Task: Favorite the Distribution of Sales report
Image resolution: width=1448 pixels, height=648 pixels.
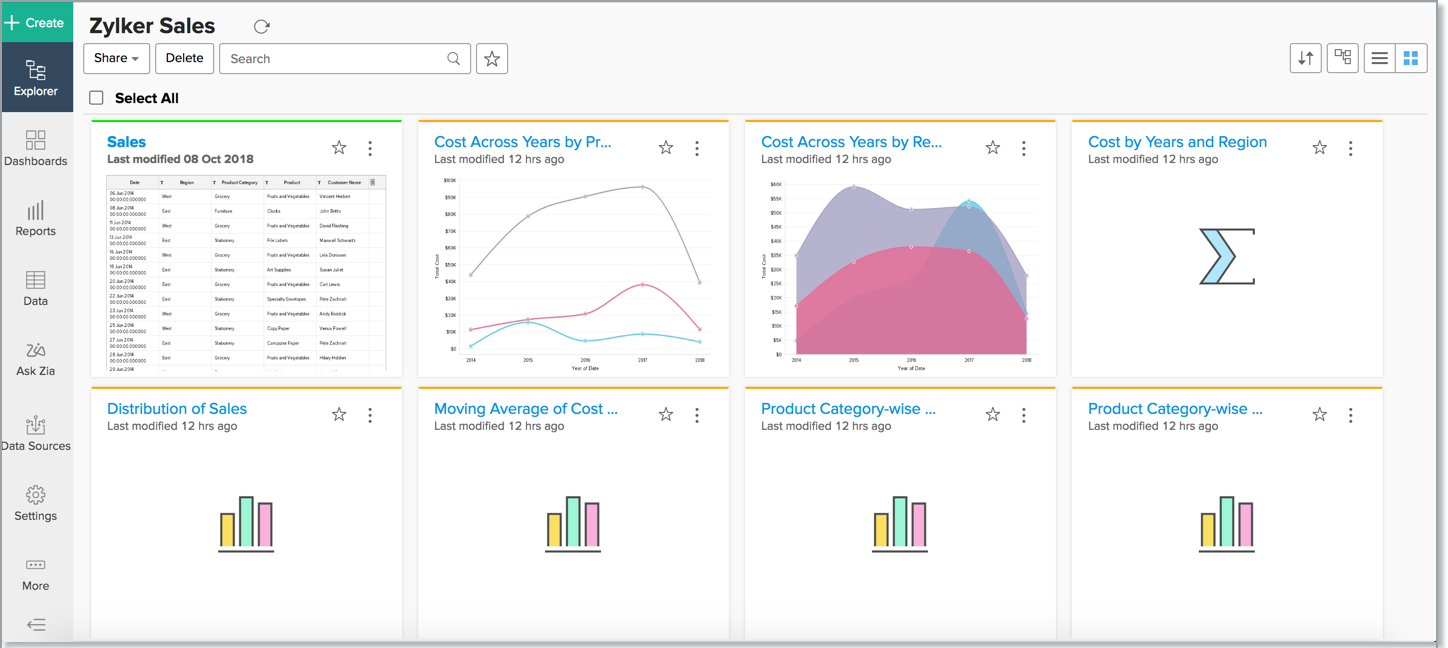Action: [x=339, y=415]
